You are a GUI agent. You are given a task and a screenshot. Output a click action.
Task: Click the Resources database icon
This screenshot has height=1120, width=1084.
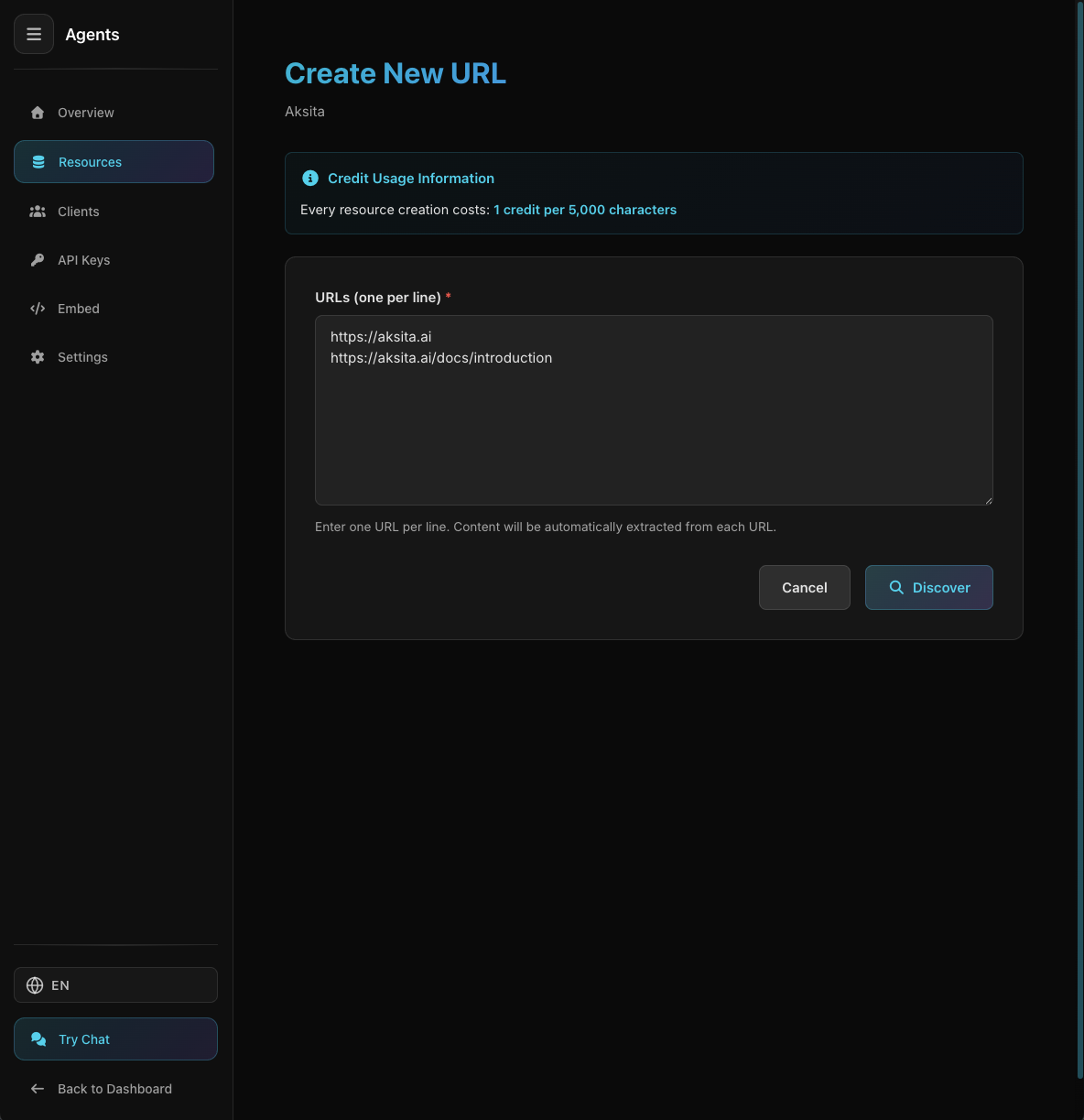38,161
